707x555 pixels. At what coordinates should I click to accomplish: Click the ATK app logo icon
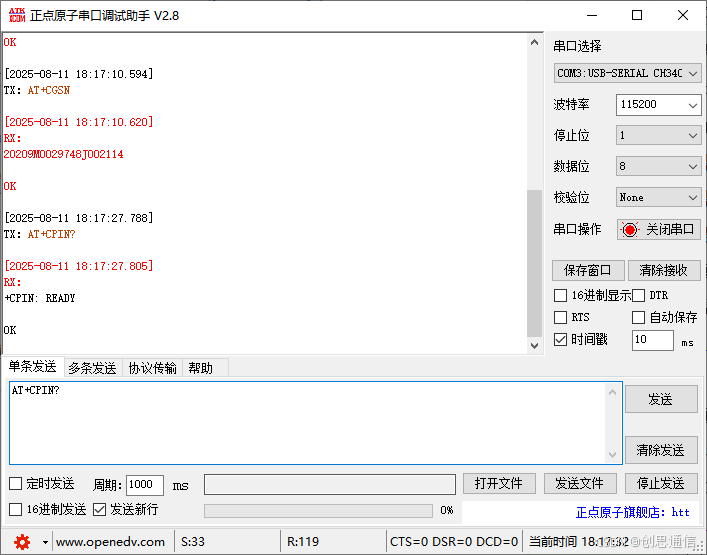[x=17, y=15]
